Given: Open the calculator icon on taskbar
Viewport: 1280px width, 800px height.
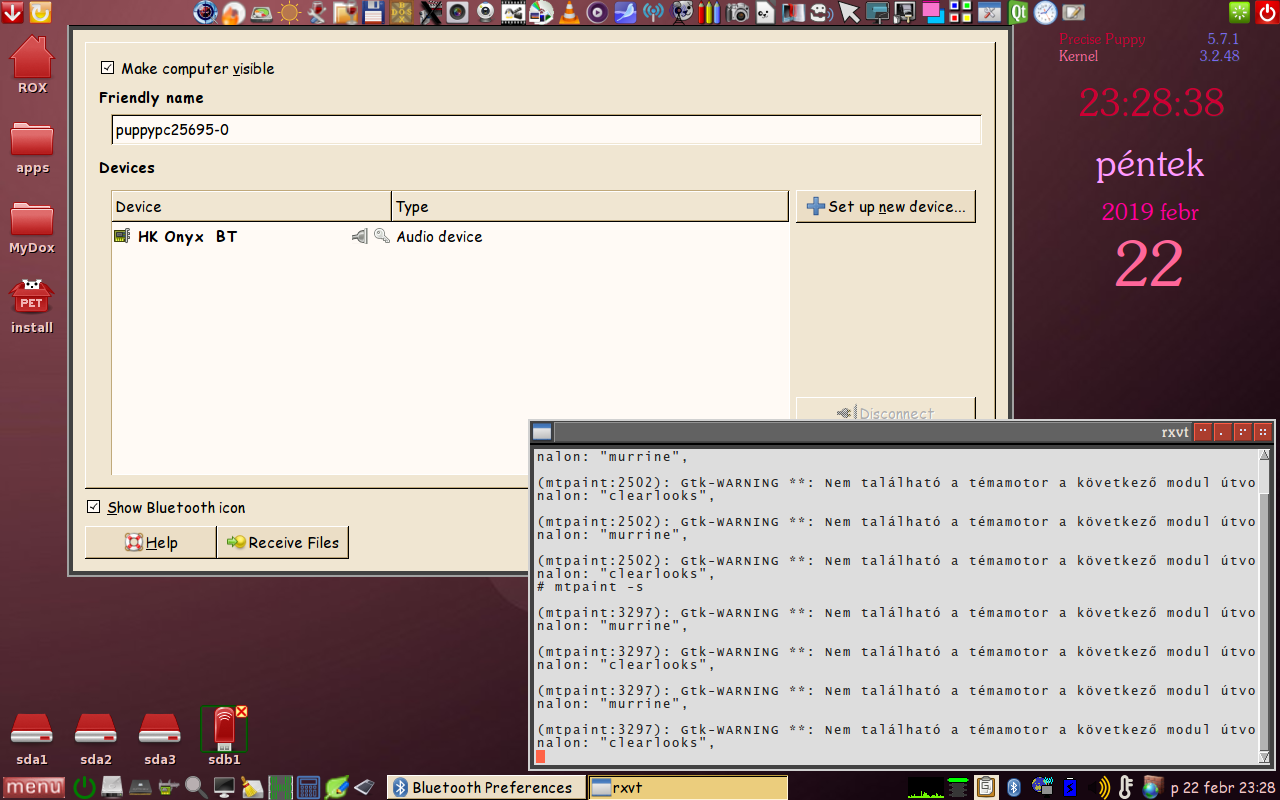Looking at the screenshot, I should tap(308, 788).
